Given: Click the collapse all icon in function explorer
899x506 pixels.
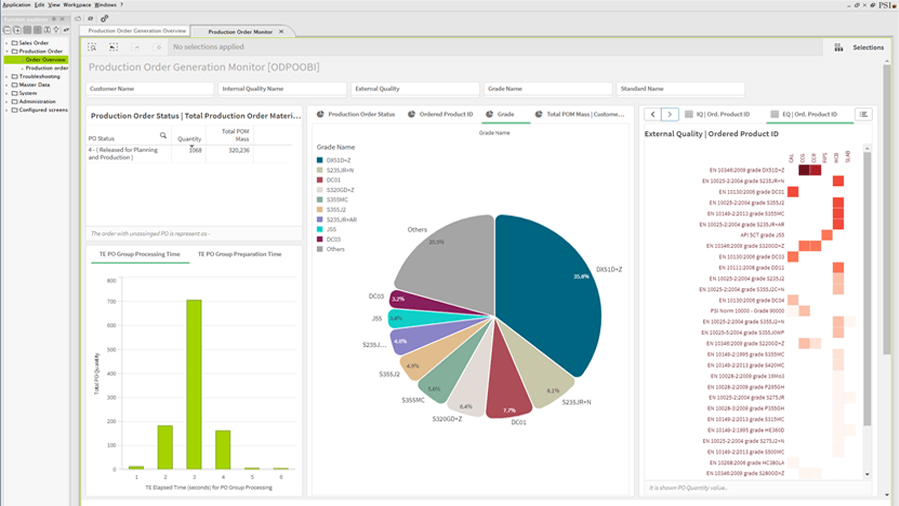Looking at the screenshot, I should [x=9, y=30].
